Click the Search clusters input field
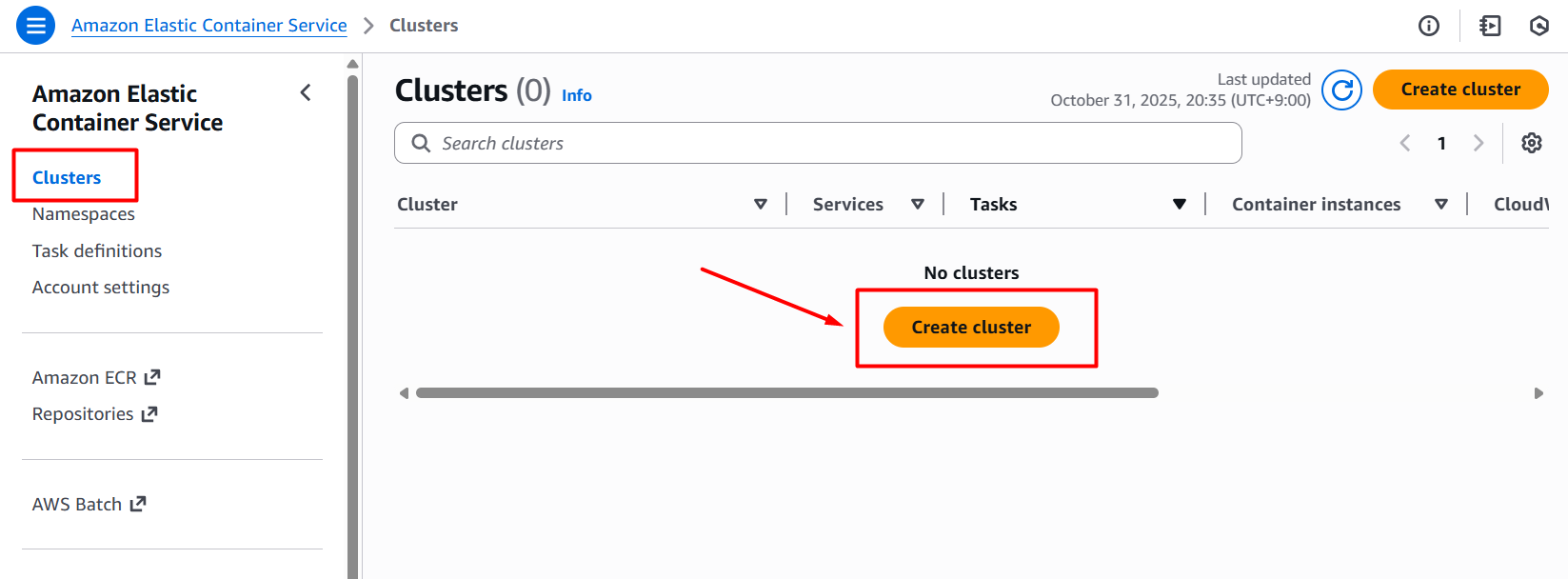Screen dimensions: 1568x579 (x=819, y=144)
